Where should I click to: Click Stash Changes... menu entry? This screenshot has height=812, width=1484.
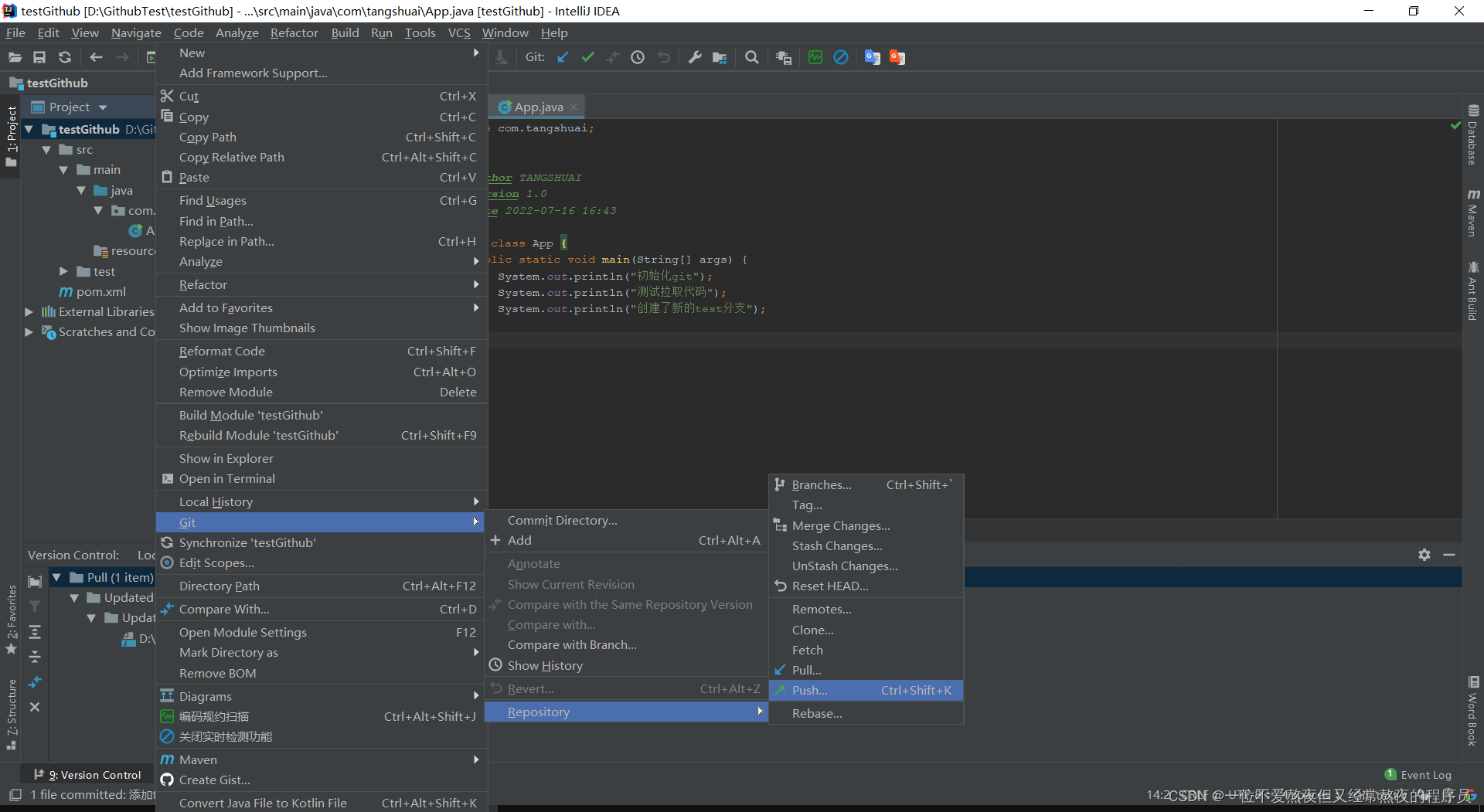(866, 546)
